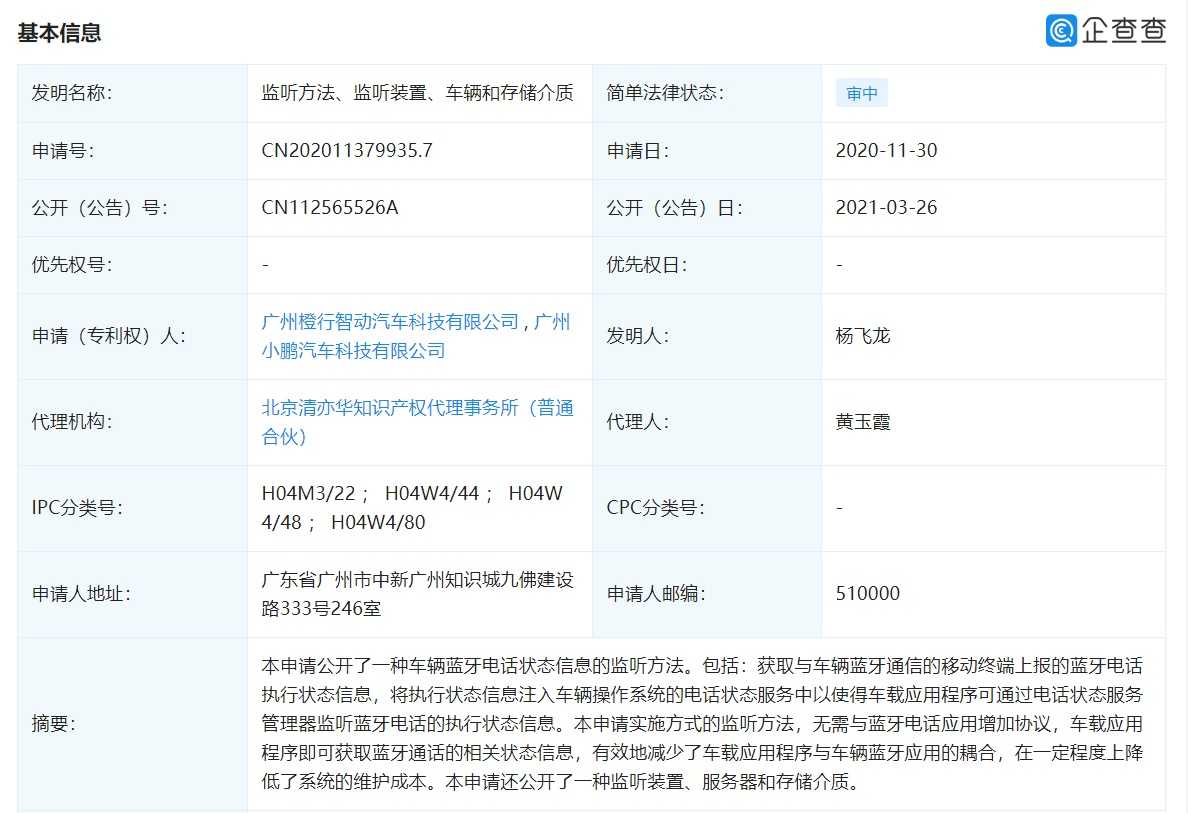The width and height of the screenshot is (1188, 813).
Task: Click the 企查查 logo icon
Action: tap(1061, 30)
